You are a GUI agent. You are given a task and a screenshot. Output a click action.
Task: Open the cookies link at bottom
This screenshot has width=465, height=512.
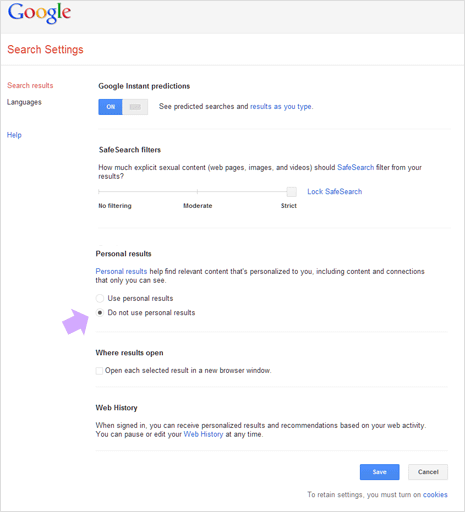pos(435,495)
